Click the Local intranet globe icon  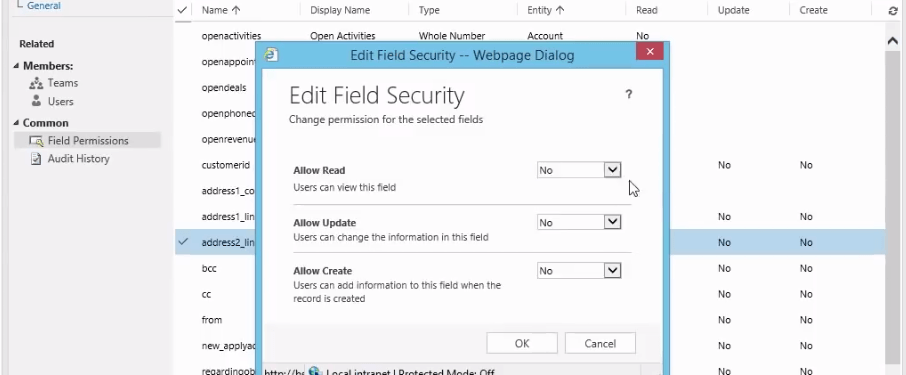tap(315, 371)
